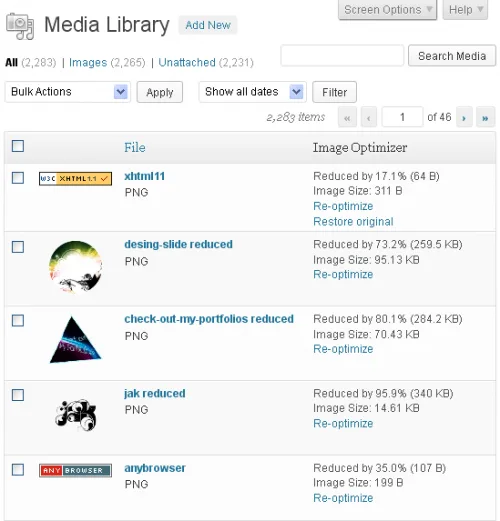Viewport: 500px width, 521px height.
Task: Check the jak reduced row checkbox
Action: (18, 395)
